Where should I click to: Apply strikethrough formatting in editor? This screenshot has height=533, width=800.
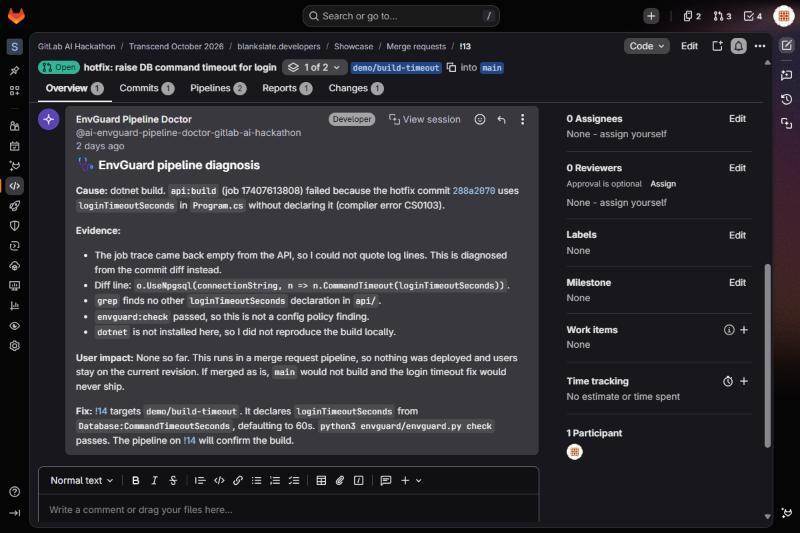[x=173, y=480]
